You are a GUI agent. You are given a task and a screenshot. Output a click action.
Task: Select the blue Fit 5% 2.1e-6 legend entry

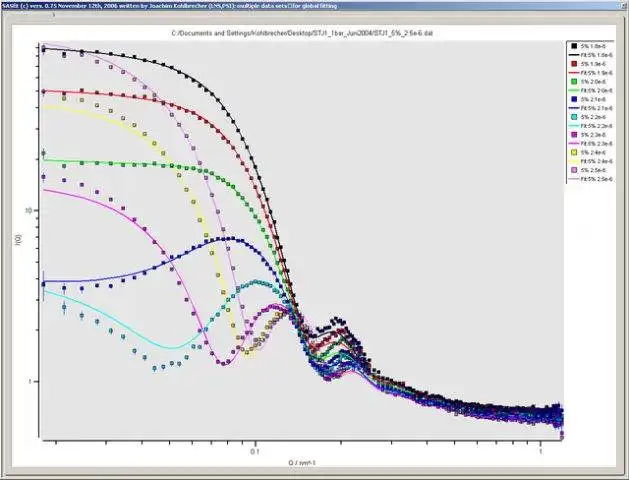590,108
